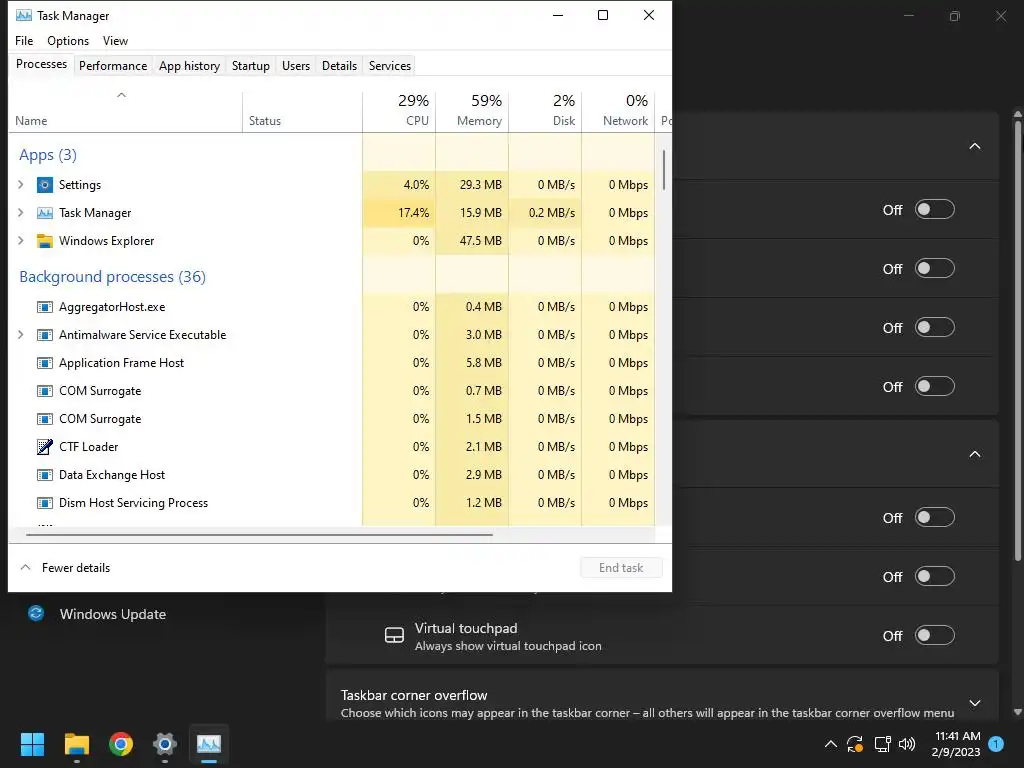Click icon of COM Surrogate using 0.7 MB
1024x768 pixels.
pos(44,391)
